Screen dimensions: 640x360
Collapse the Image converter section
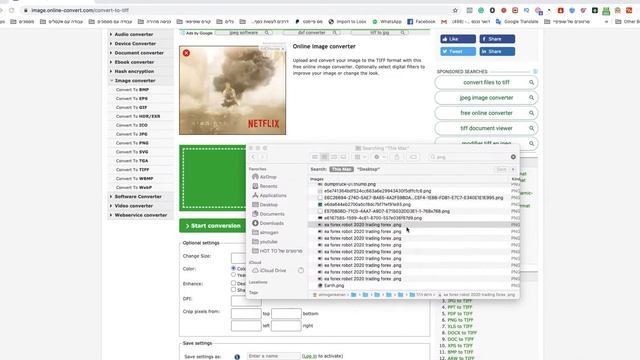point(135,81)
